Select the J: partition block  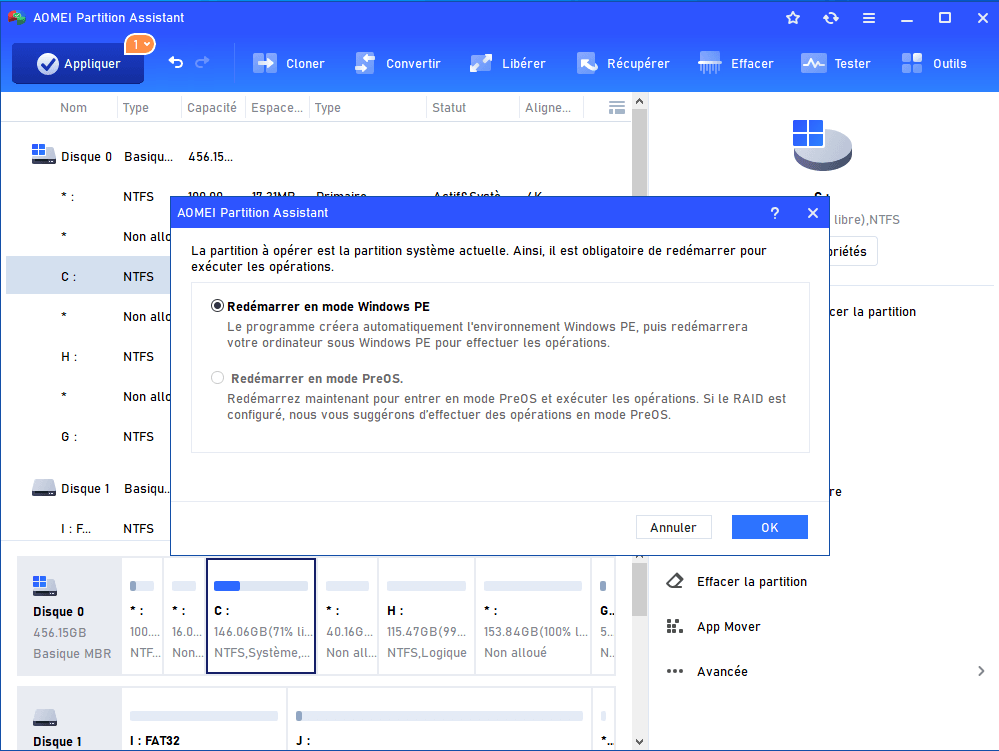point(440,719)
